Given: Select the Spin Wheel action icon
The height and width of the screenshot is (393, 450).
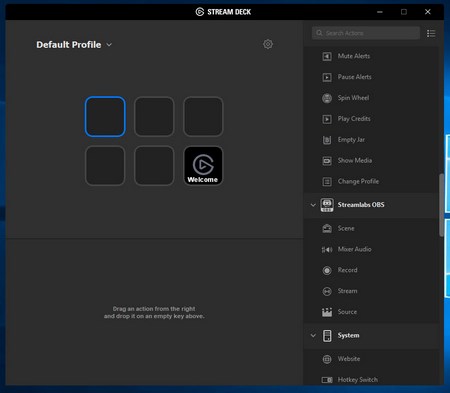Looking at the screenshot, I should [327, 98].
